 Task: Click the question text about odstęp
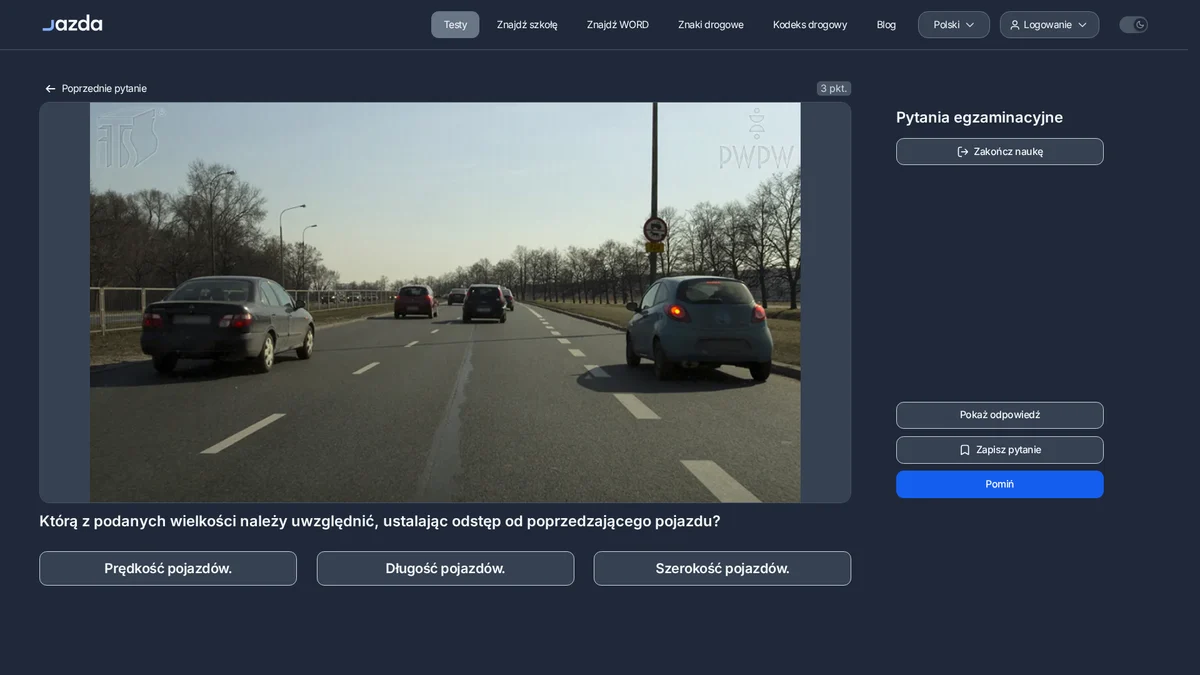[380, 521]
